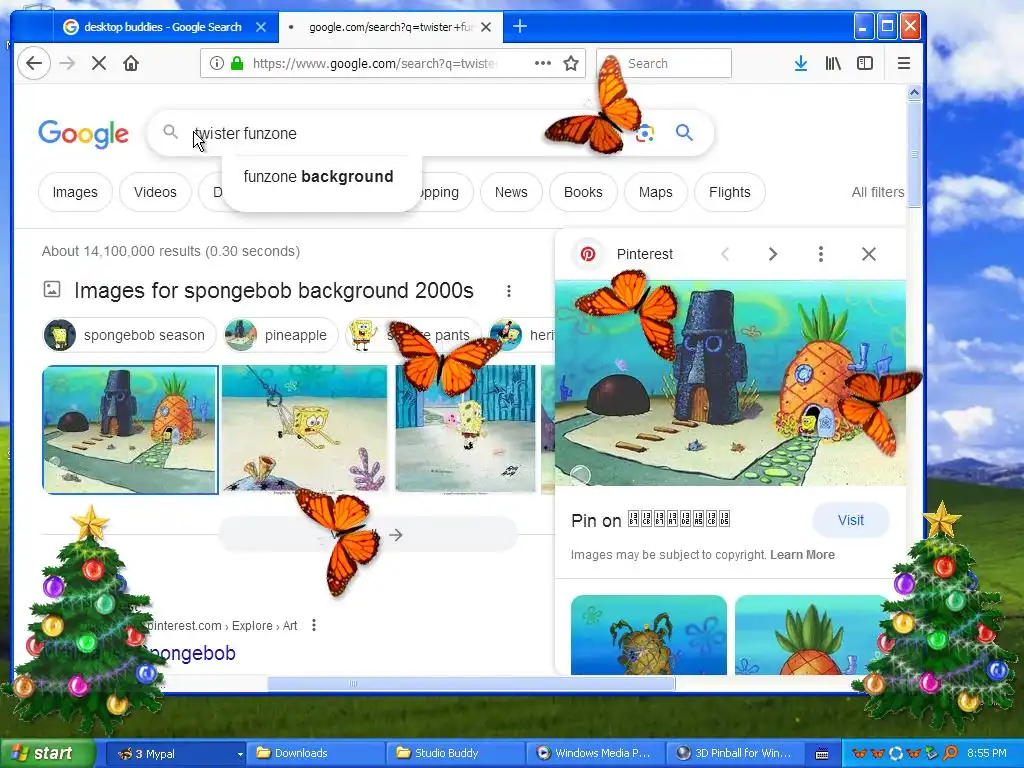
Task: Filter results by Videos
Action: click(x=155, y=192)
